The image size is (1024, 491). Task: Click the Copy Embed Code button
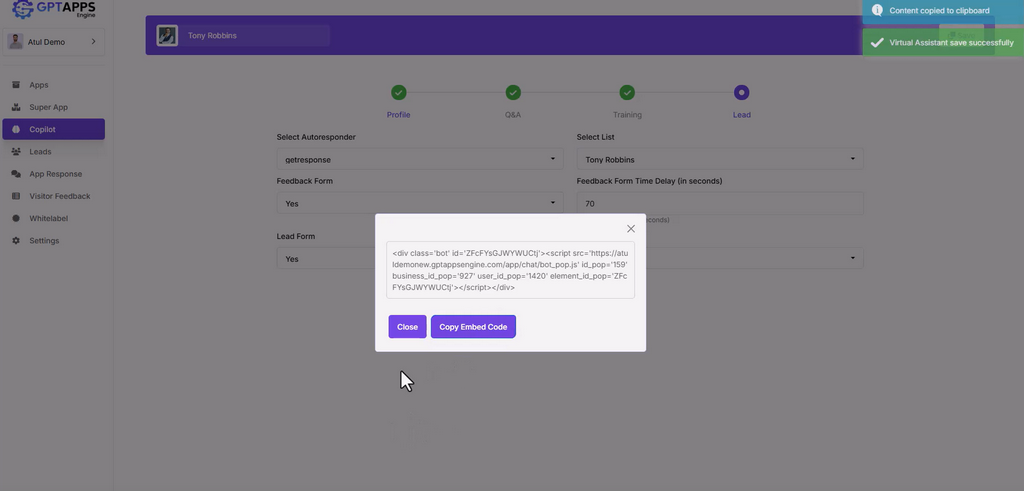(473, 327)
